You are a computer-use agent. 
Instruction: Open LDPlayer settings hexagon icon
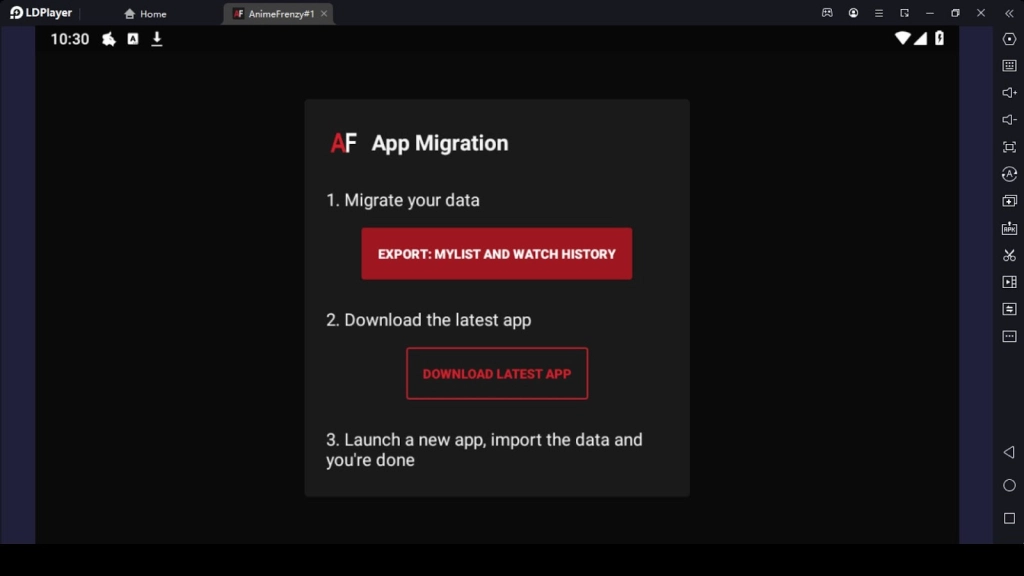pyautogui.click(x=1009, y=39)
